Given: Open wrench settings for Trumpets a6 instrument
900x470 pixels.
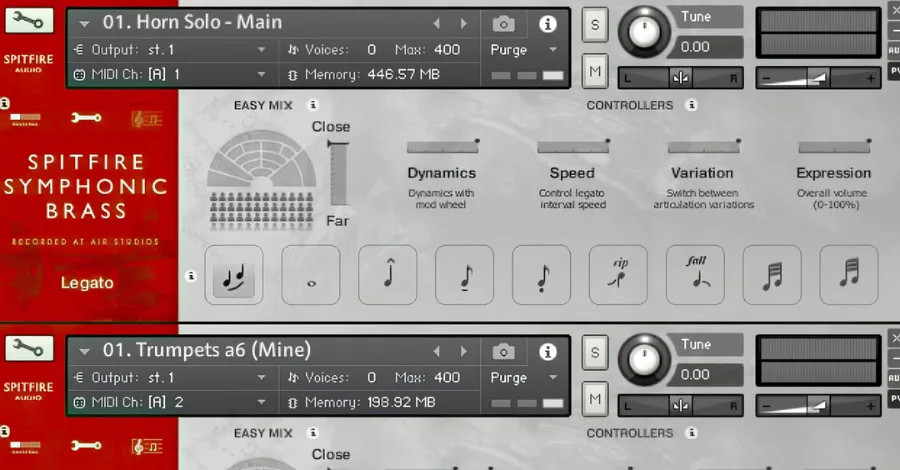Looking at the screenshot, I should click(29, 348).
